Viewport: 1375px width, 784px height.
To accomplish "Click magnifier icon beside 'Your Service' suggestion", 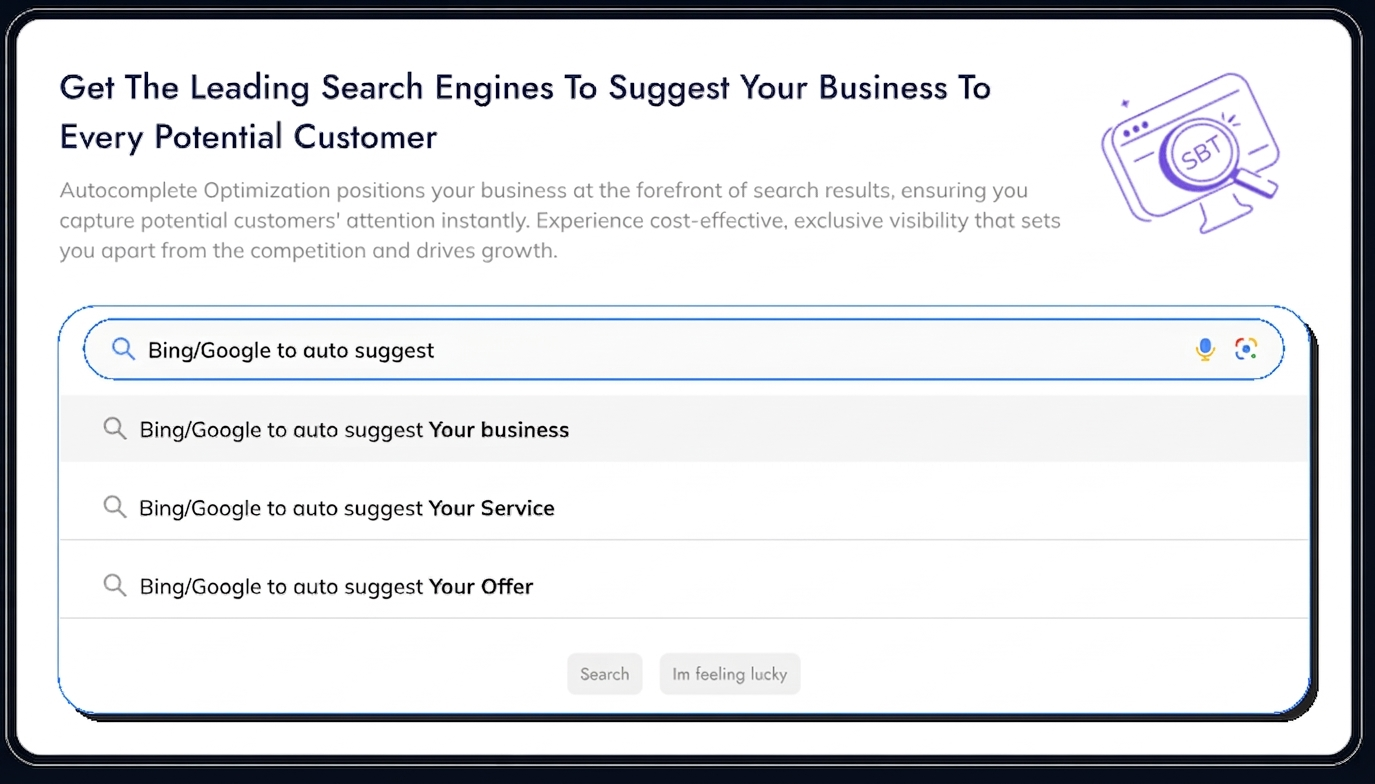I will [x=115, y=507].
